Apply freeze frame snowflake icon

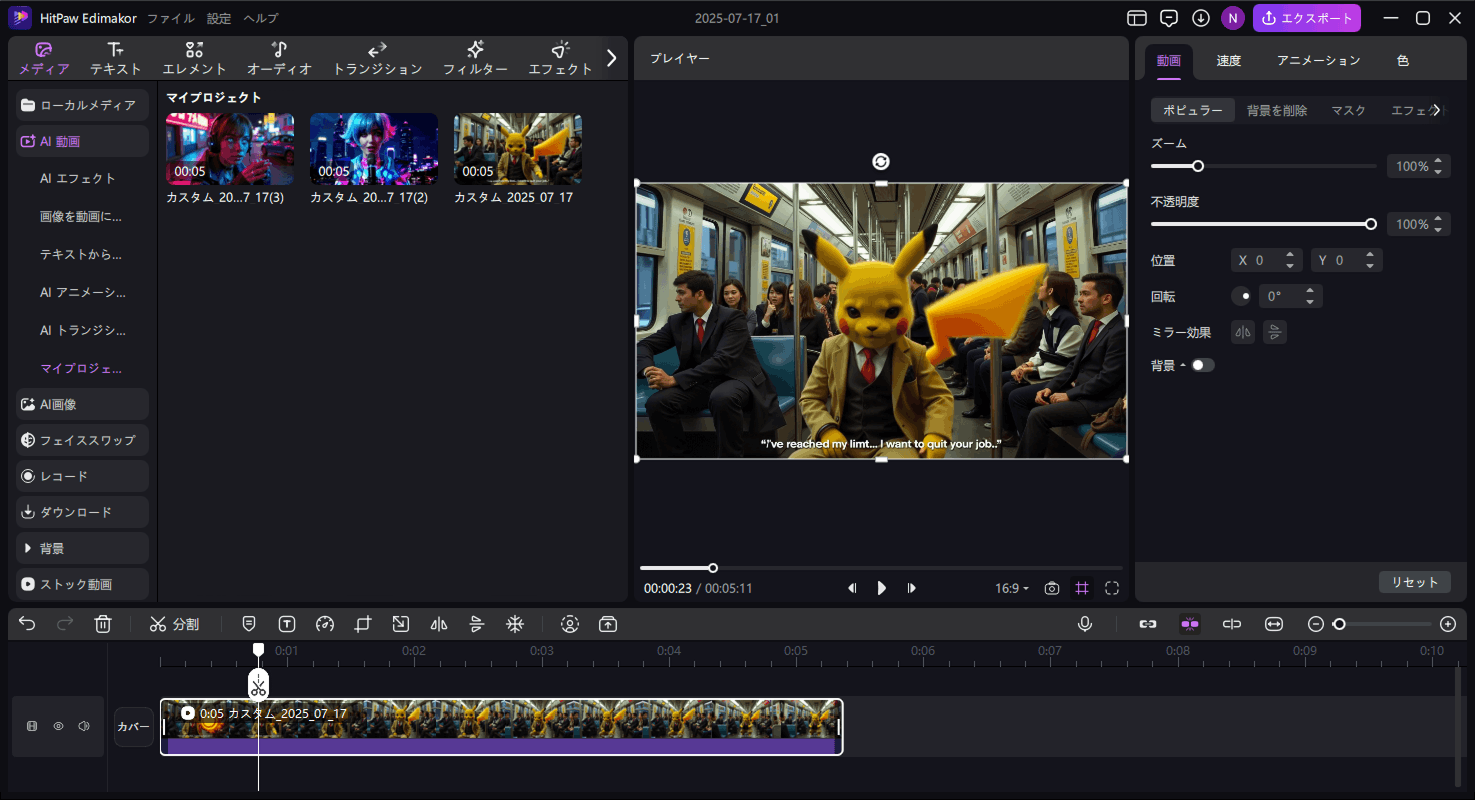tap(515, 624)
